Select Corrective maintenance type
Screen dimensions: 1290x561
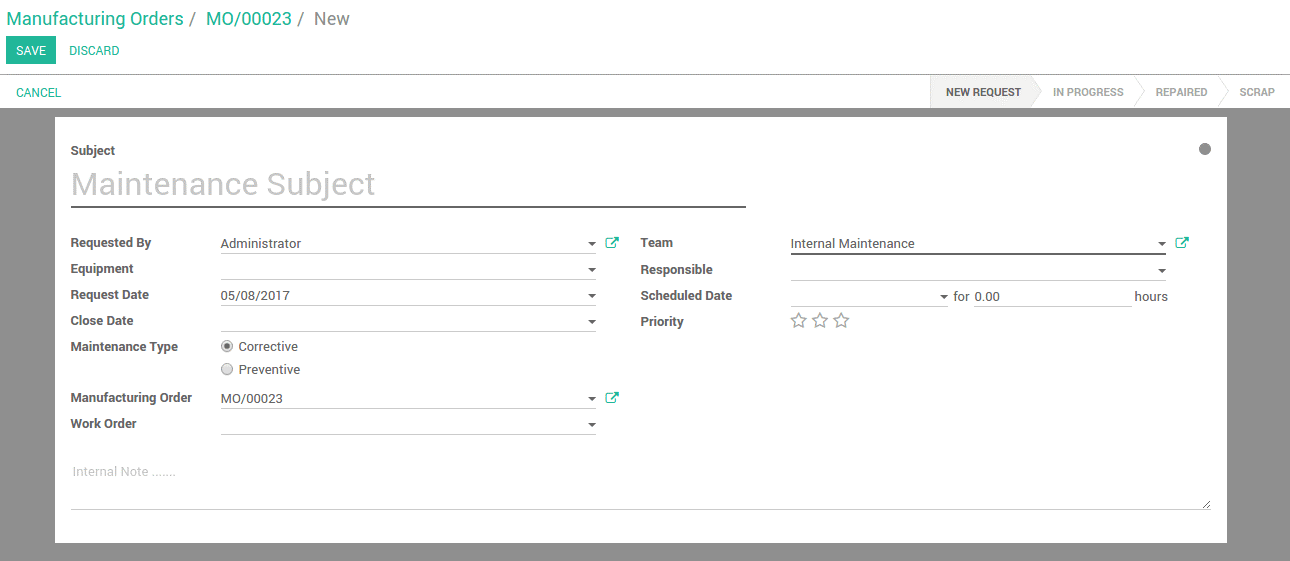227,346
